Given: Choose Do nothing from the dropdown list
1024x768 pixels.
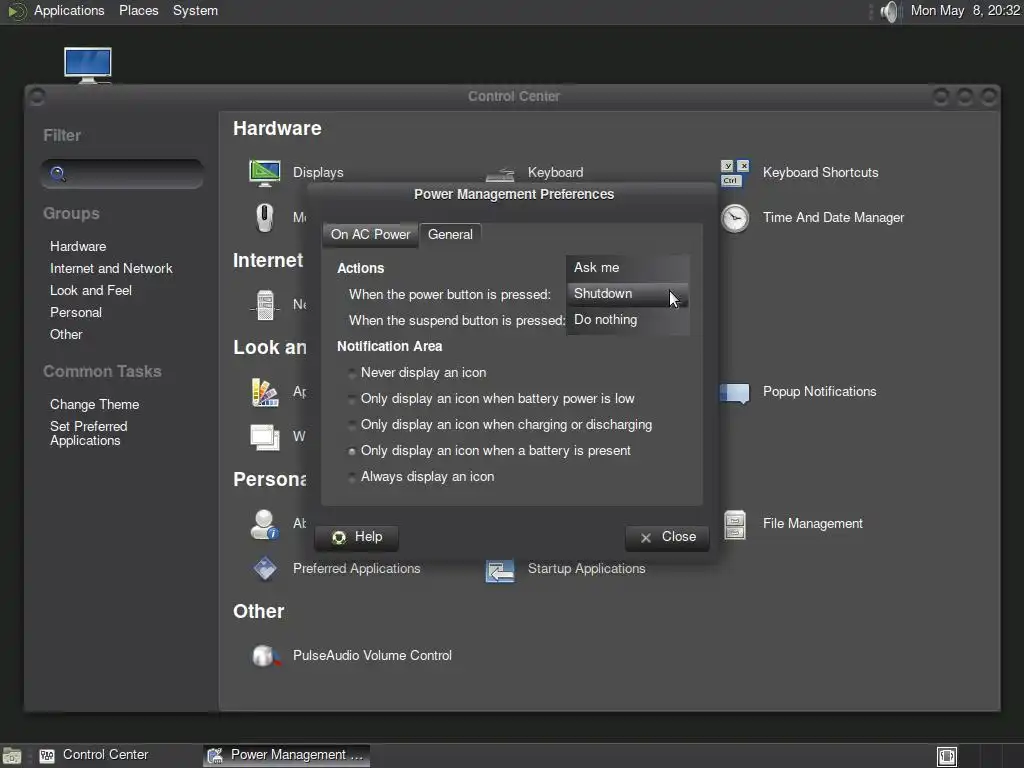Looking at the screenshot, I should point(628,320).
